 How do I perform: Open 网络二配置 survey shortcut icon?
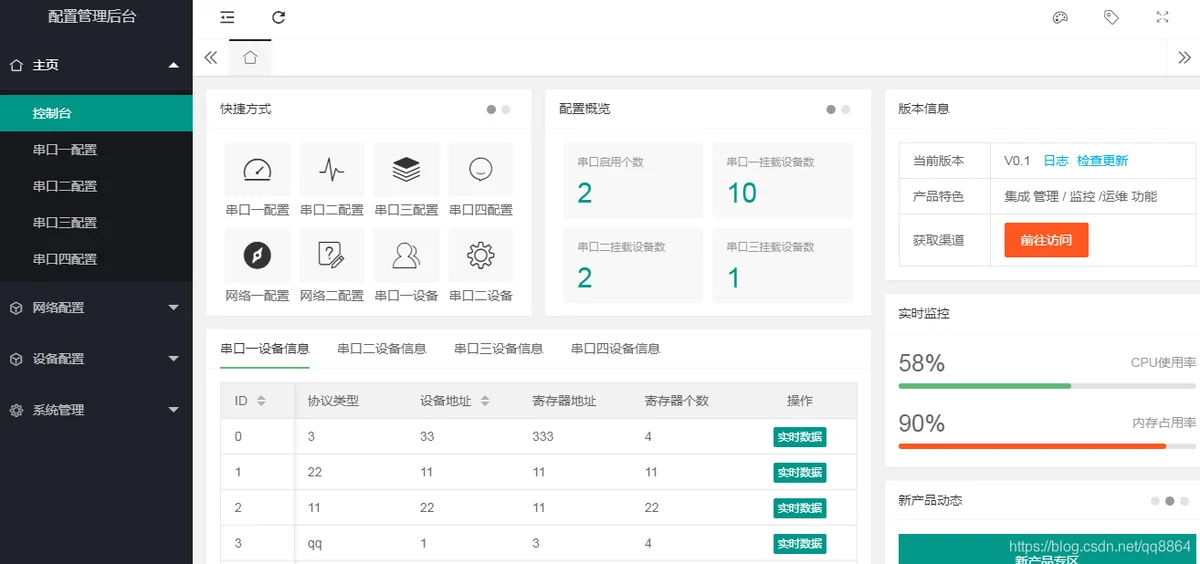[332, 256]
